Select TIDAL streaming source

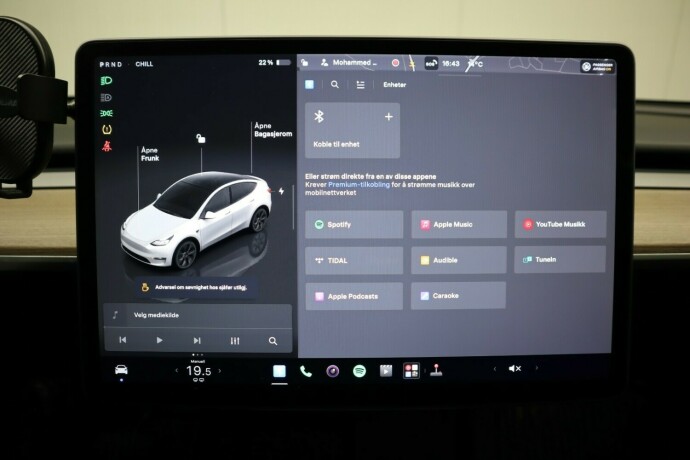[354, 261]
